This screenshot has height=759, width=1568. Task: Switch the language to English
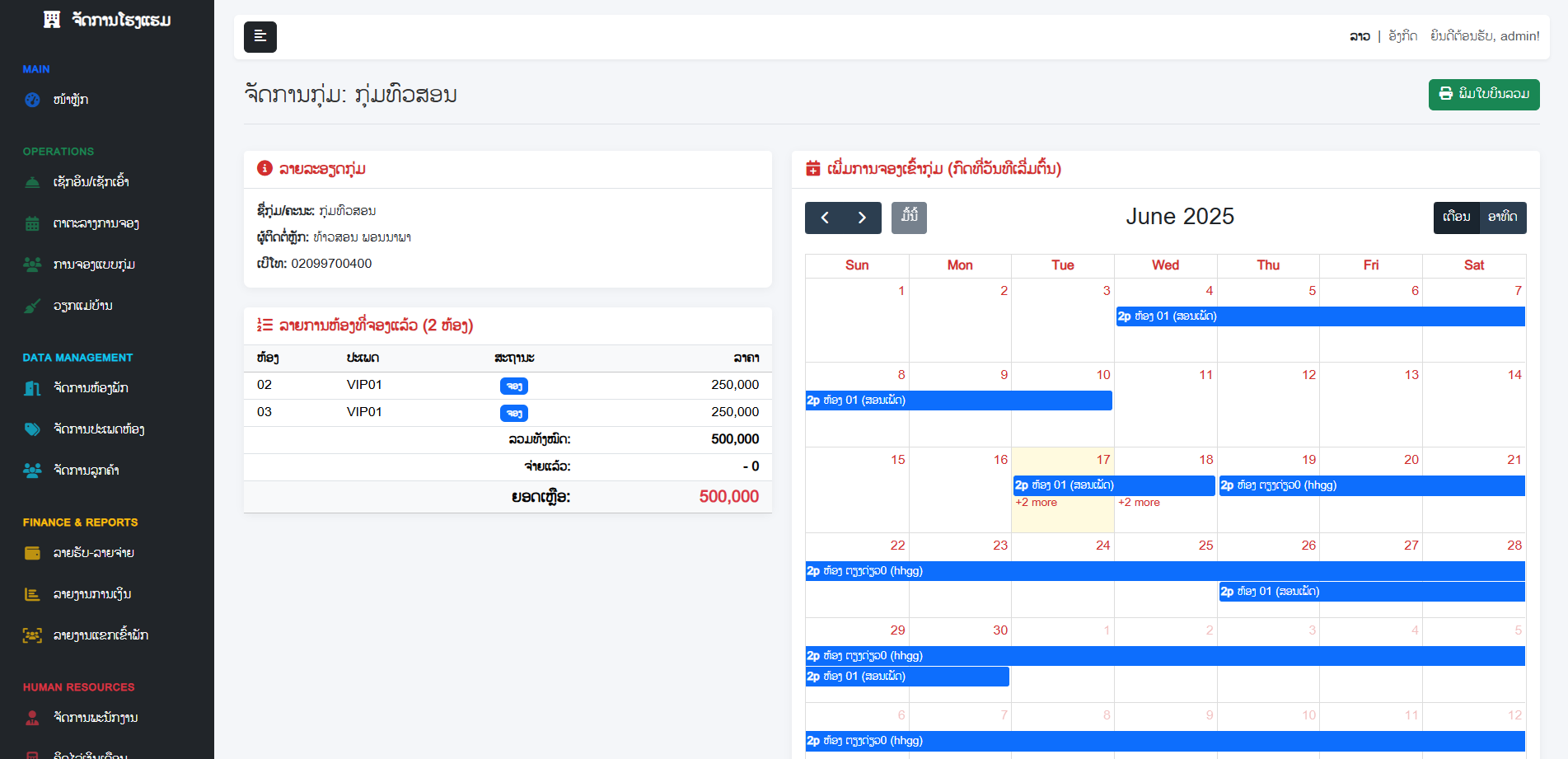(1402, 36)
